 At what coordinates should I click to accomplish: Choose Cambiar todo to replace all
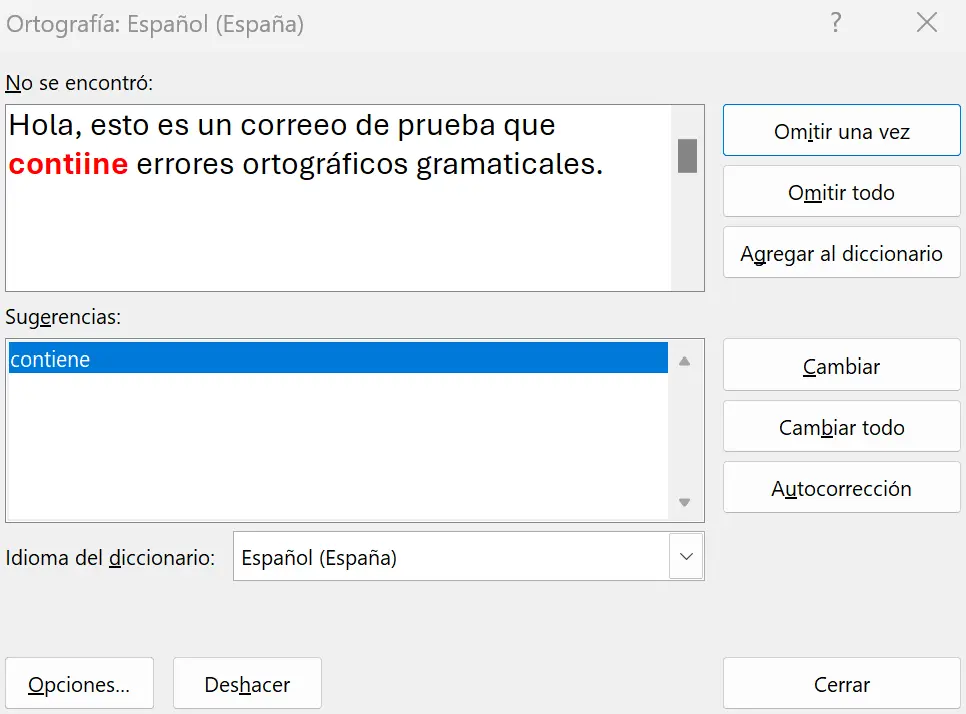[x=842, y=426]
